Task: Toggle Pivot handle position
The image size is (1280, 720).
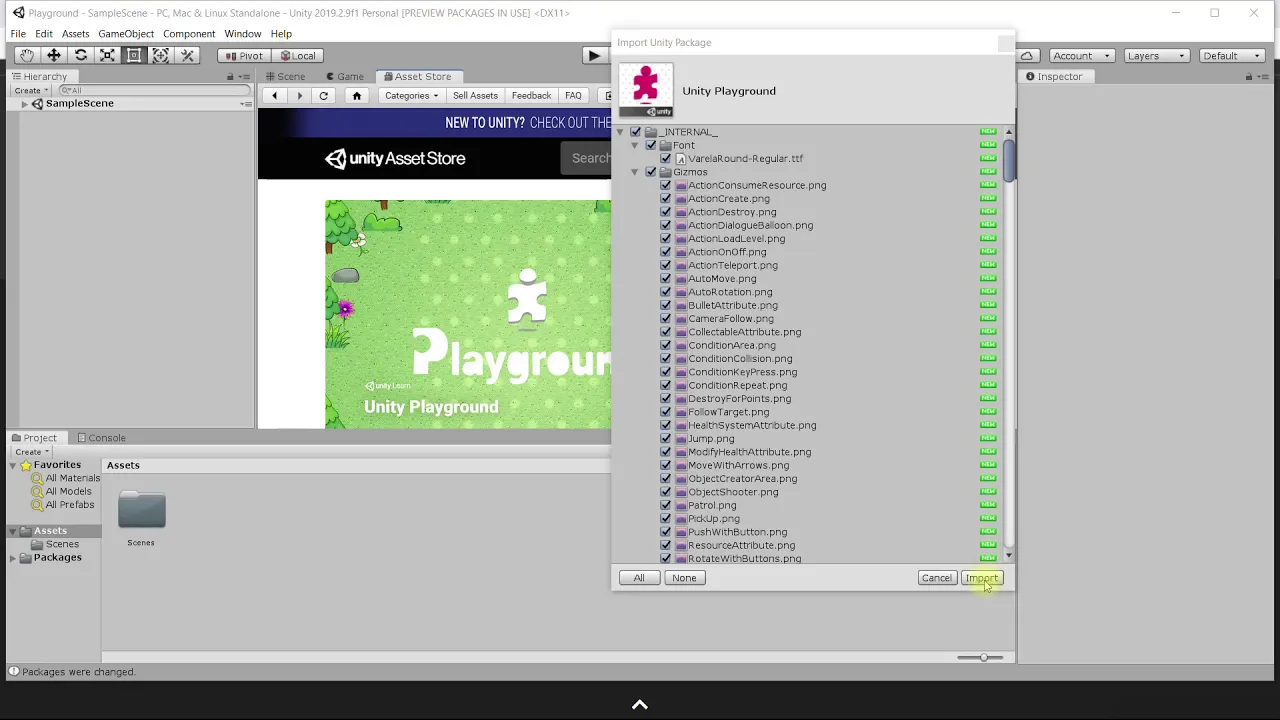Action: tap(244, 56)
